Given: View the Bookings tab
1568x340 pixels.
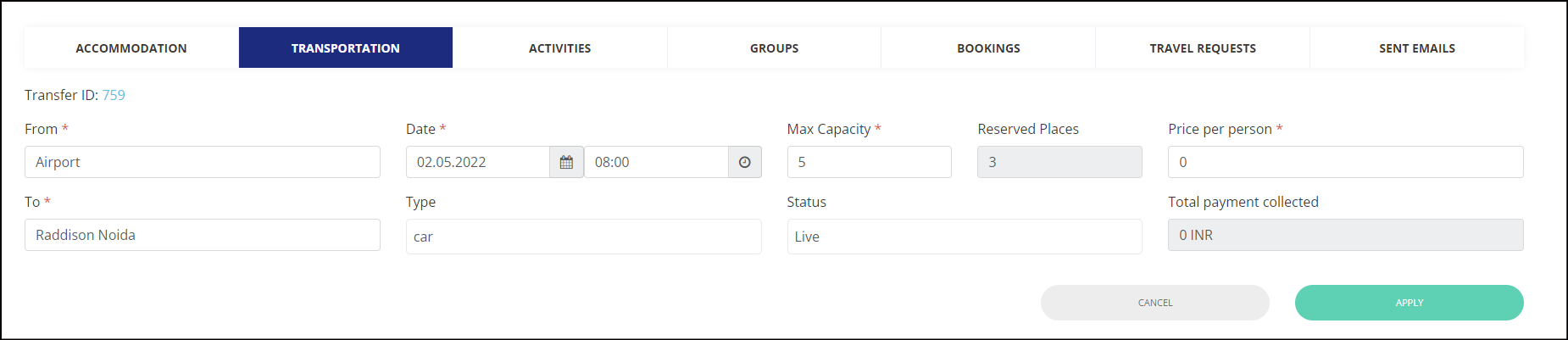Looking at the screenshot, I should (988, 47).
